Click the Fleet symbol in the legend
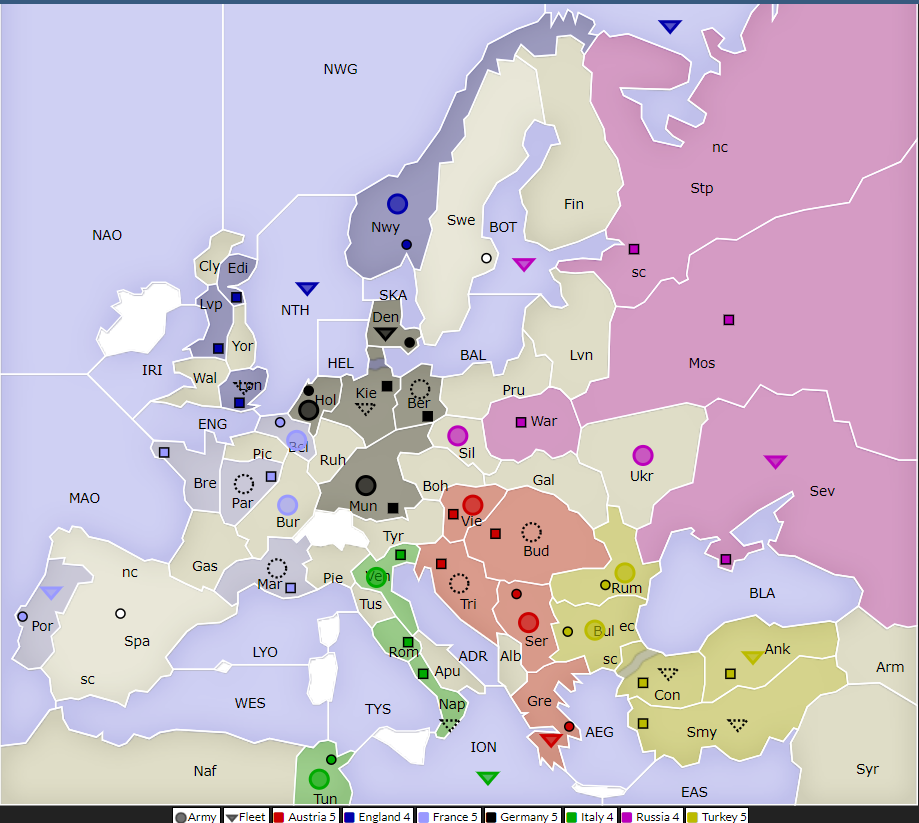This screenshot has width=919, height=823. (x=232, y=817)
